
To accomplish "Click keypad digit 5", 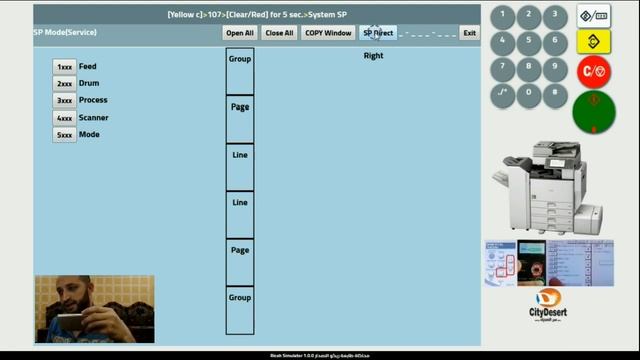I will (x=529, y=43).
